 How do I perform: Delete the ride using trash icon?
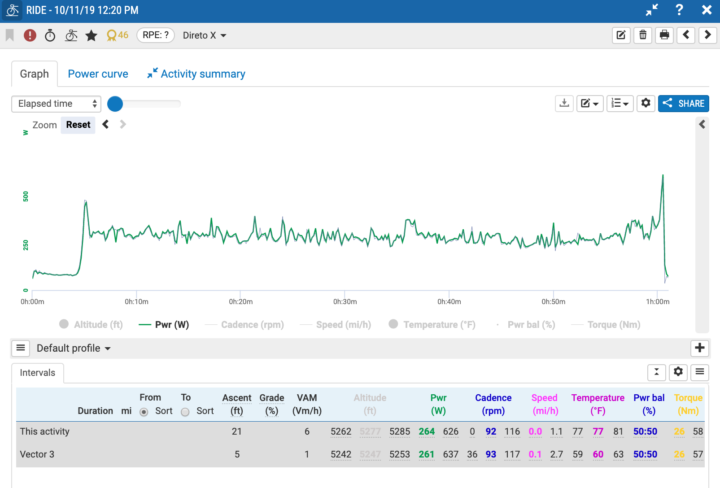(643, 35)
